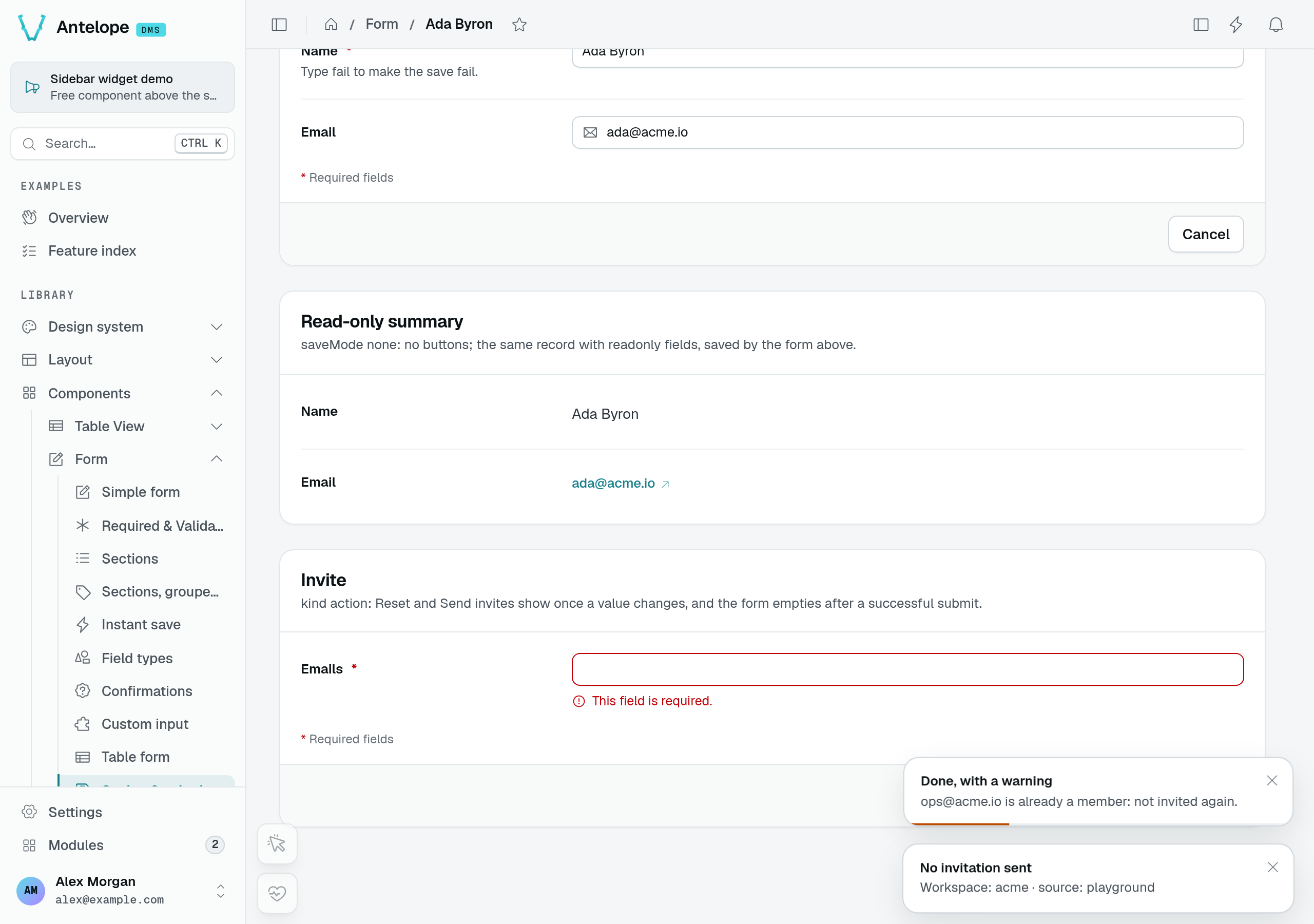Focus the sidebar Search box
The width and height of the screenshot is (1314, 924).
point(123,143)
